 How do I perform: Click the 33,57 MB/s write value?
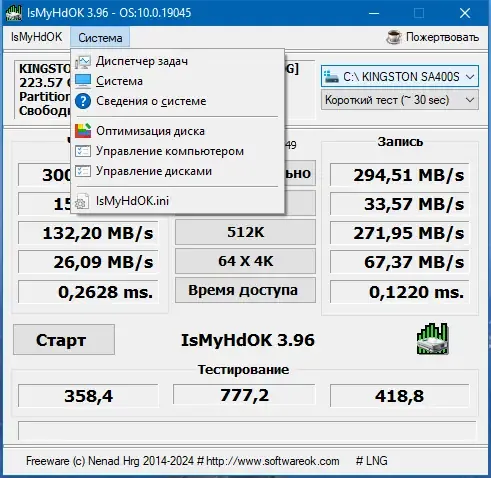[x=399, y=204]
